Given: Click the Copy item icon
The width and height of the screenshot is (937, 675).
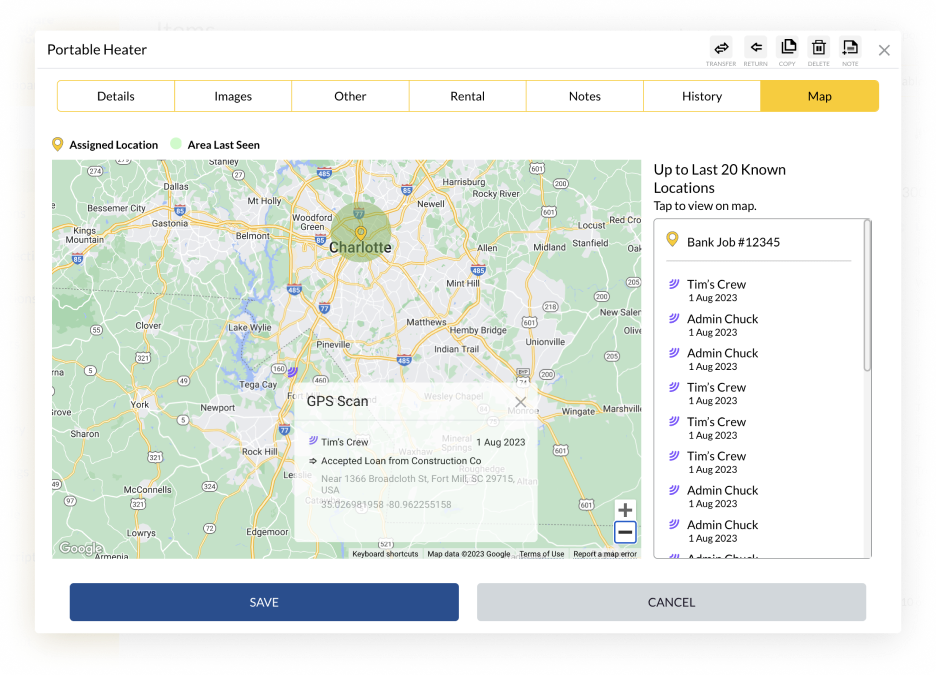Looking at the screenshot, I should (787, 47).
